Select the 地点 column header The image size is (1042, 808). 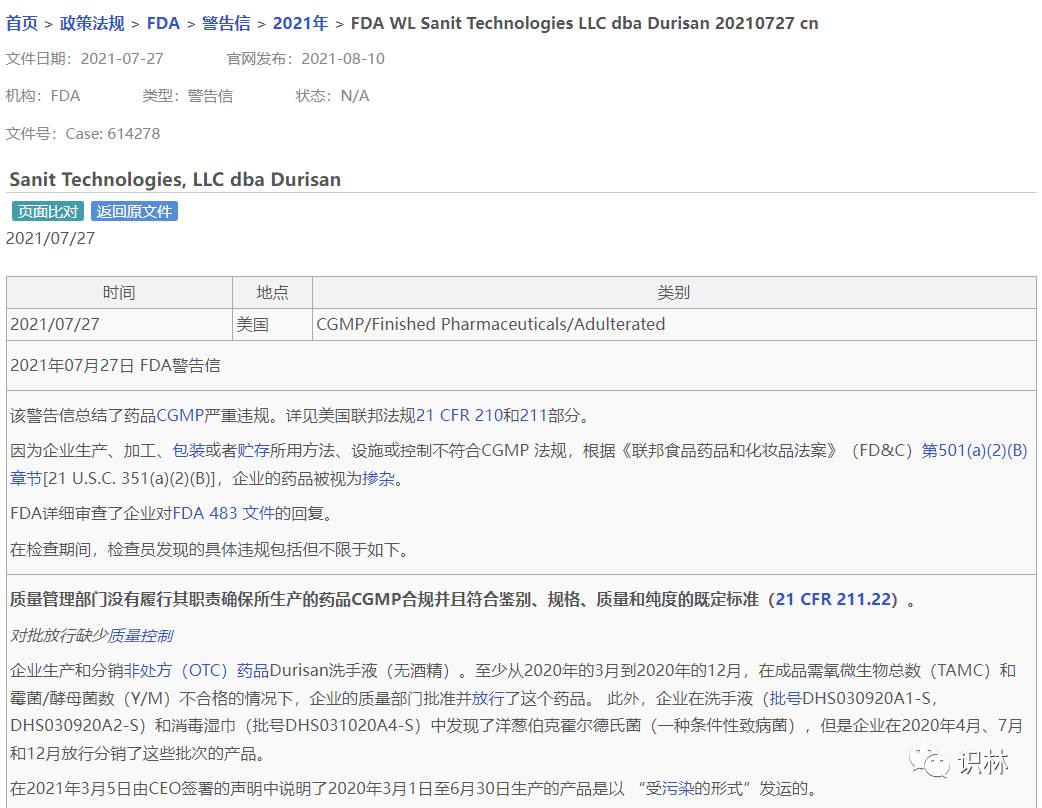tap(272, 292)
